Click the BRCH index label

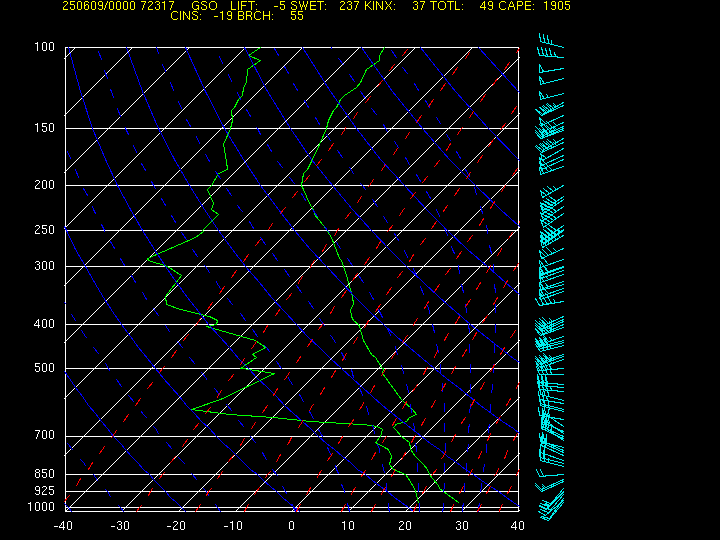[256, 16]
